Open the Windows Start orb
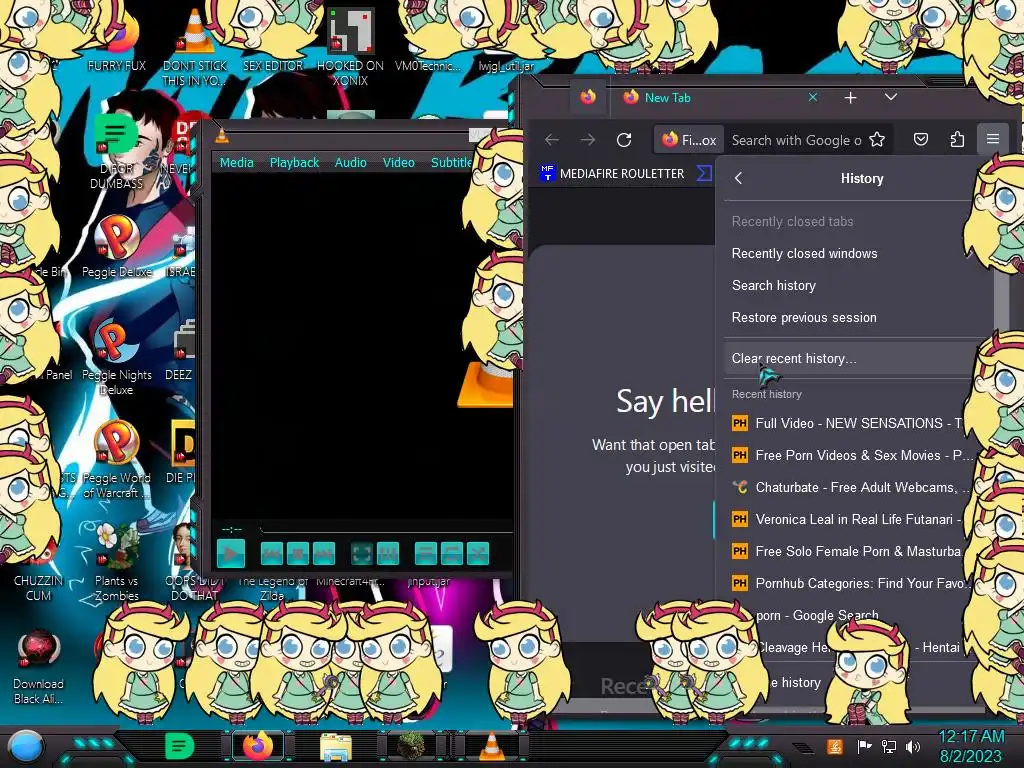Screen dimensions: 1024x768 coord(26,748)
